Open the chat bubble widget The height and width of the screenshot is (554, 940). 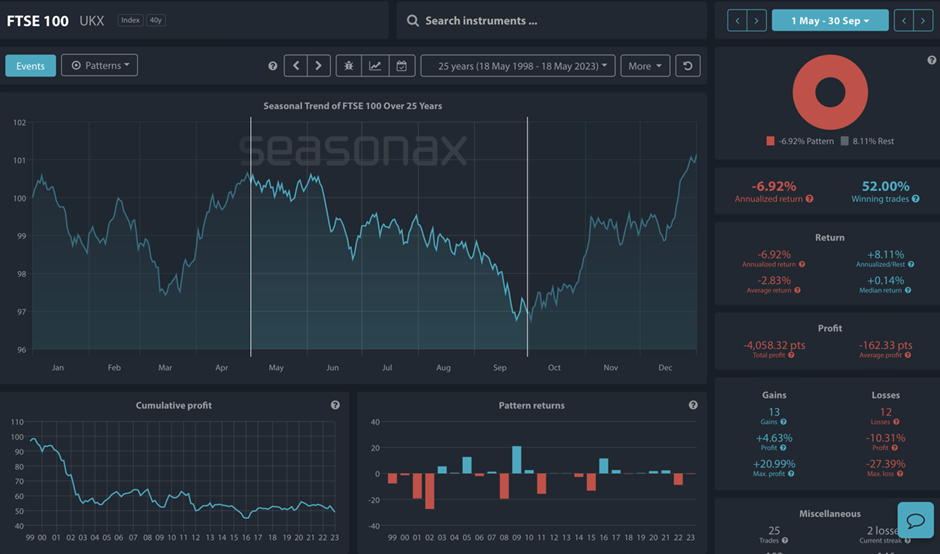[915, 520]
